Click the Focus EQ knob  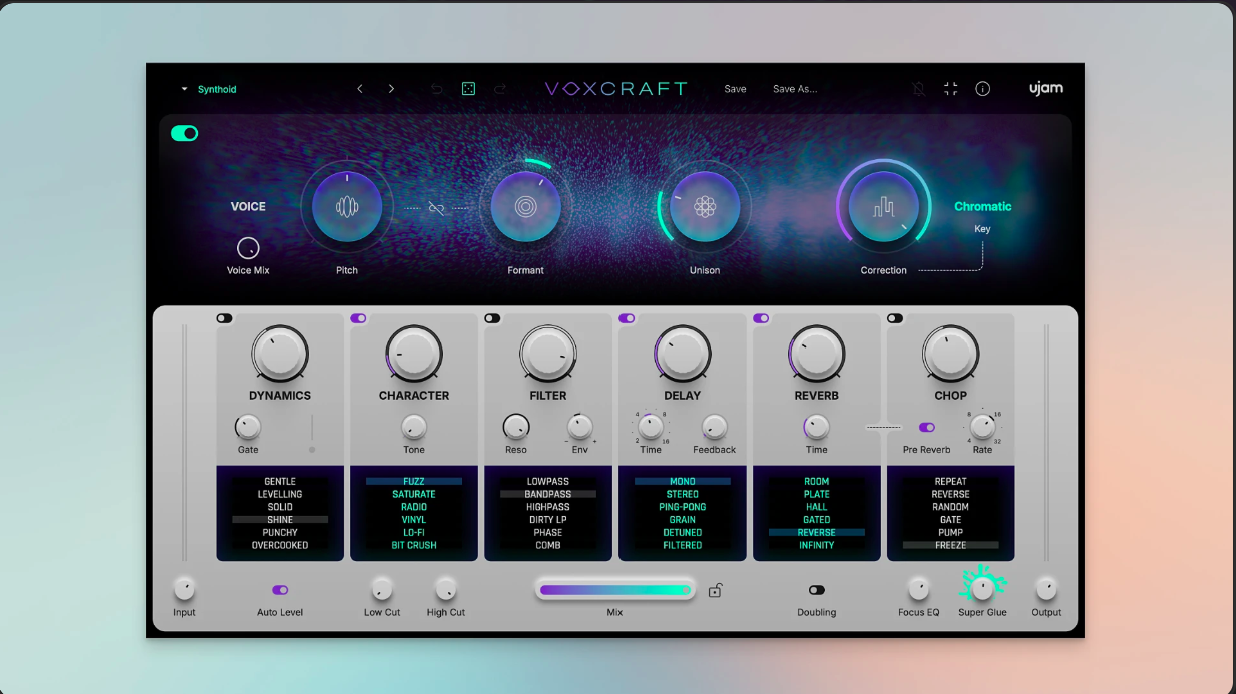click(918, 588)
